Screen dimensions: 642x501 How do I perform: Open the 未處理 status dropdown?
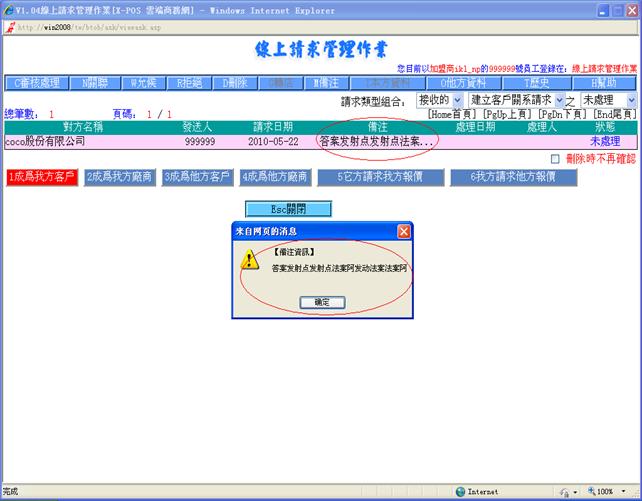click(x=630, y=101)
